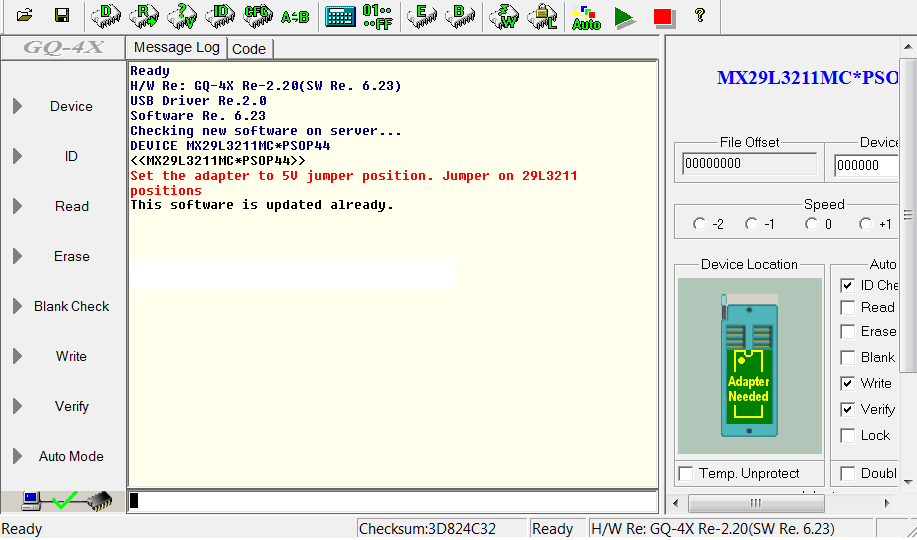
Task: Click the A÷B compare toolbar icon
Action: click(x=295, y=17)
